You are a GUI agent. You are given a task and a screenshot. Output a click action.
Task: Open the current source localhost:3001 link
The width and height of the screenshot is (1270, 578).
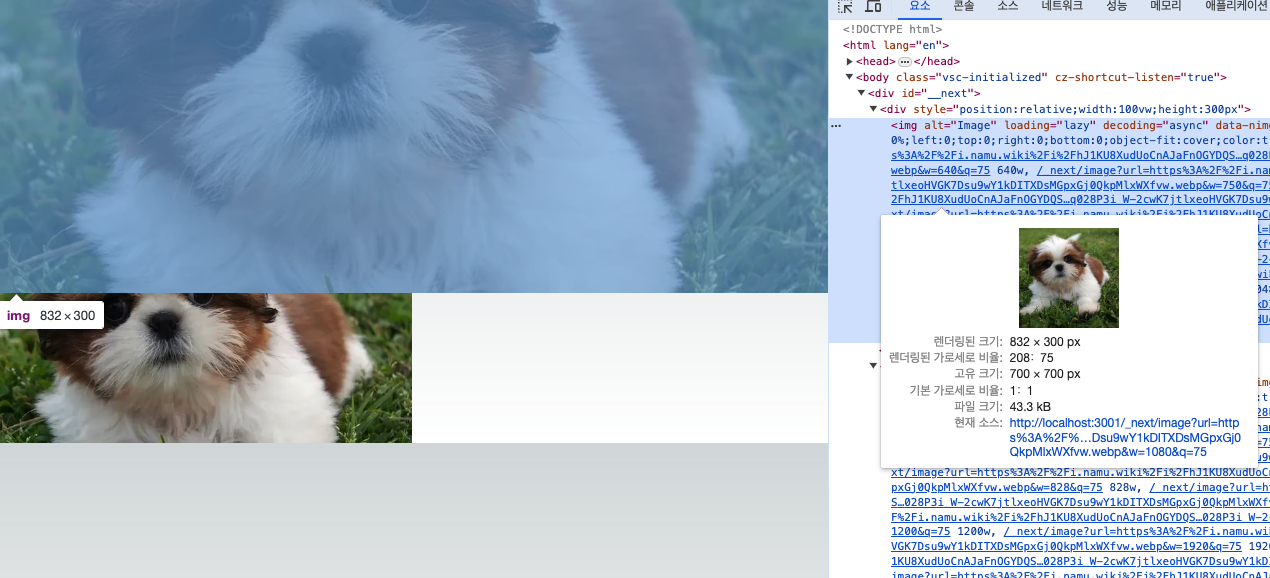1125,438
